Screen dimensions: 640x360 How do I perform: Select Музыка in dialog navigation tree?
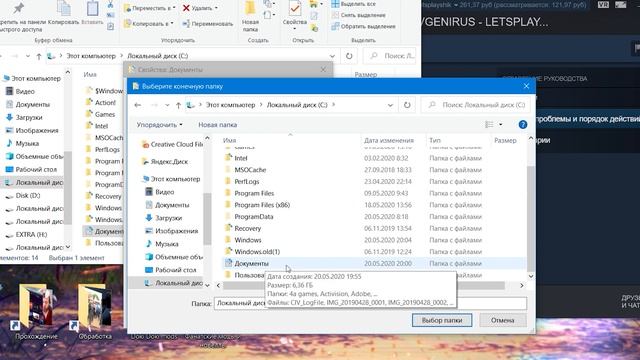[162, 244]
